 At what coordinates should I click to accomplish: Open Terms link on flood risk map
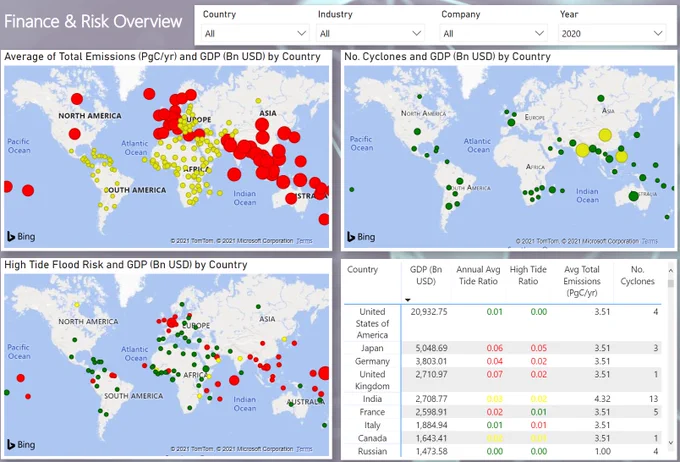304,449
